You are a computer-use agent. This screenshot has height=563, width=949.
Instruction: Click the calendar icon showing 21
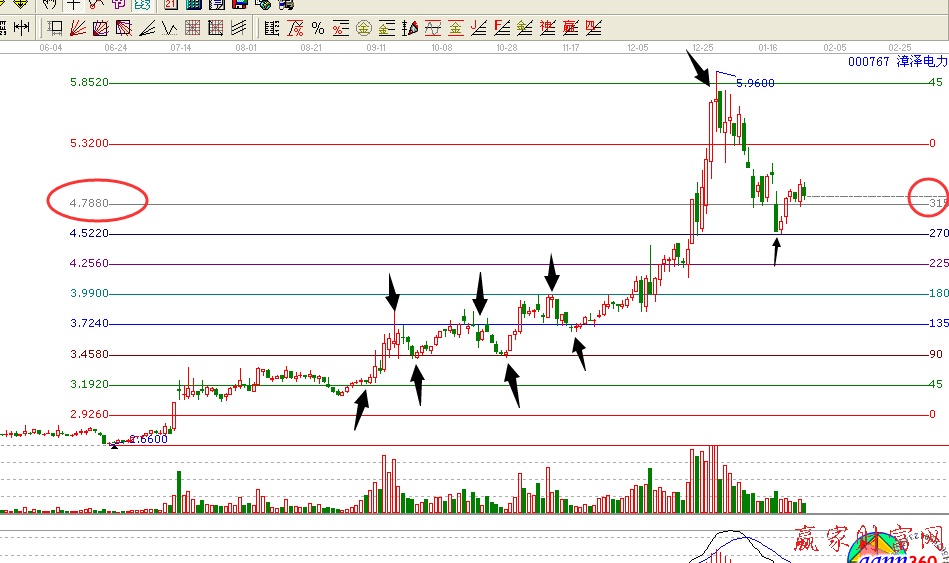(x=169, y=5)
